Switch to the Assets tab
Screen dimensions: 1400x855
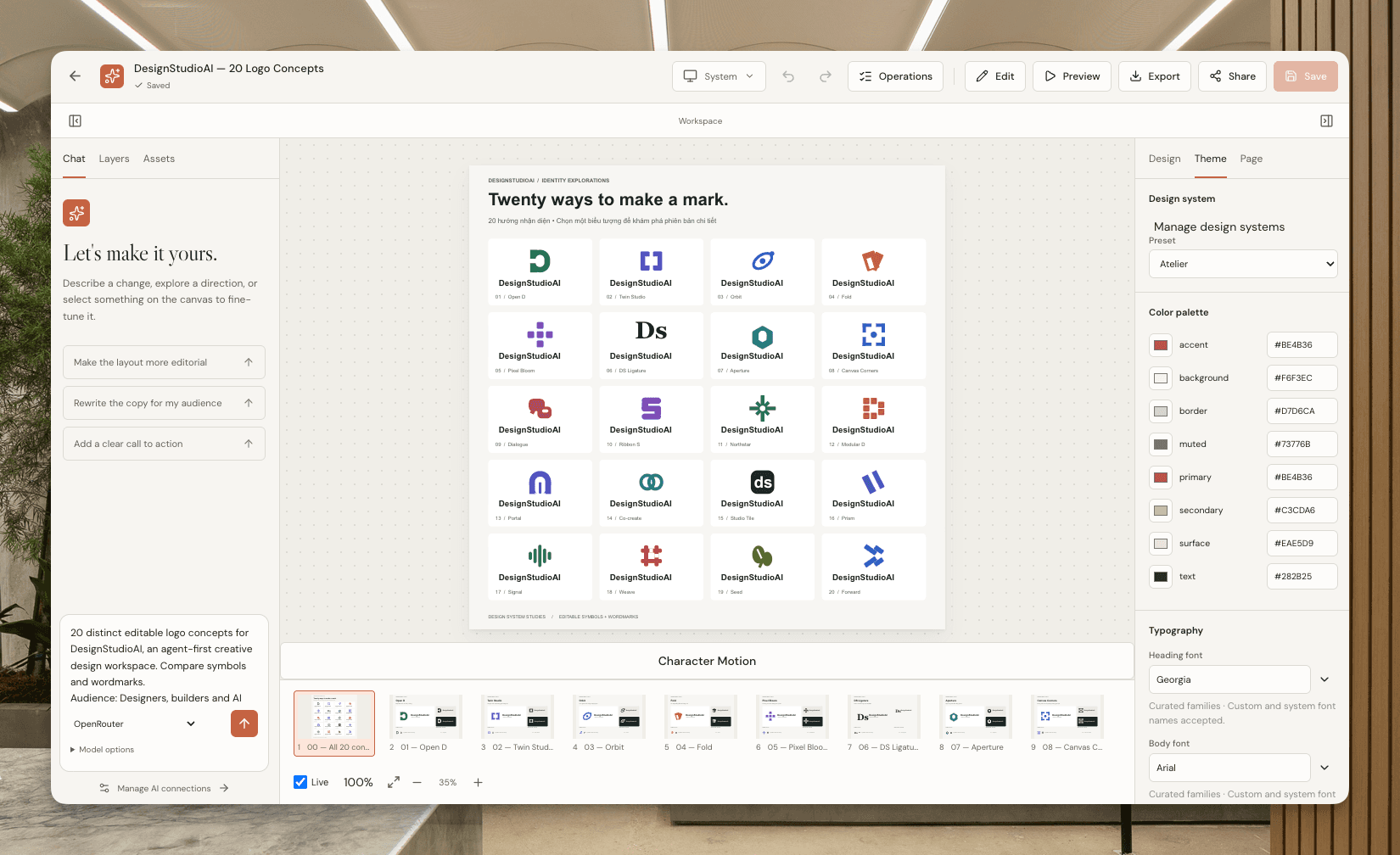[159, 159]
